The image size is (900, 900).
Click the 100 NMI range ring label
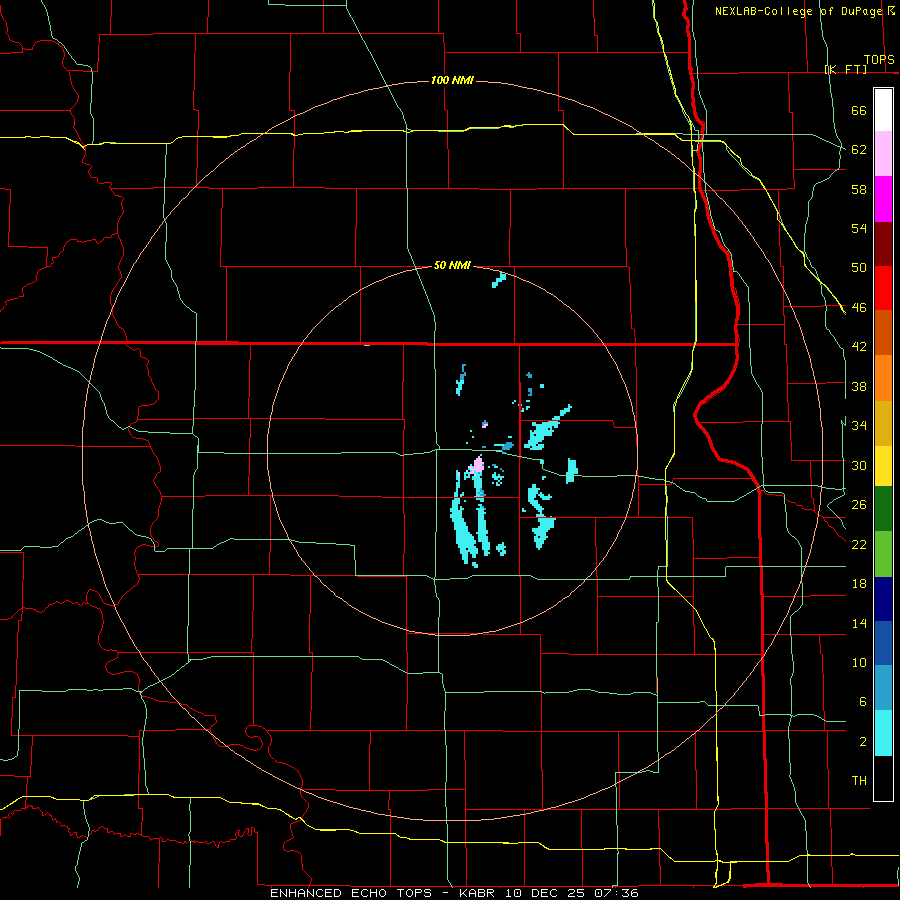[452, 80]
